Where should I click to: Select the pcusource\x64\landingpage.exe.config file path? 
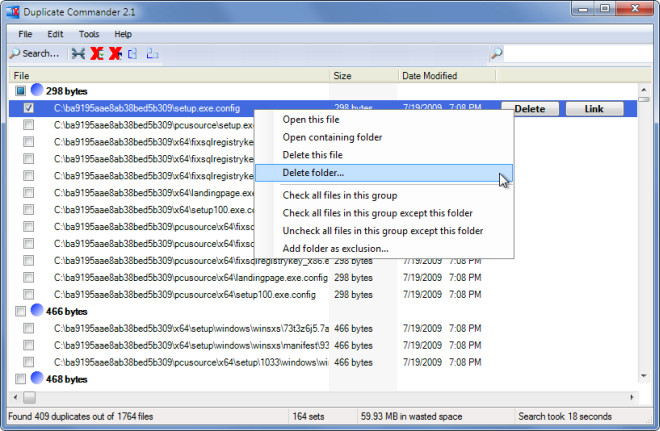tap(191, 277)
